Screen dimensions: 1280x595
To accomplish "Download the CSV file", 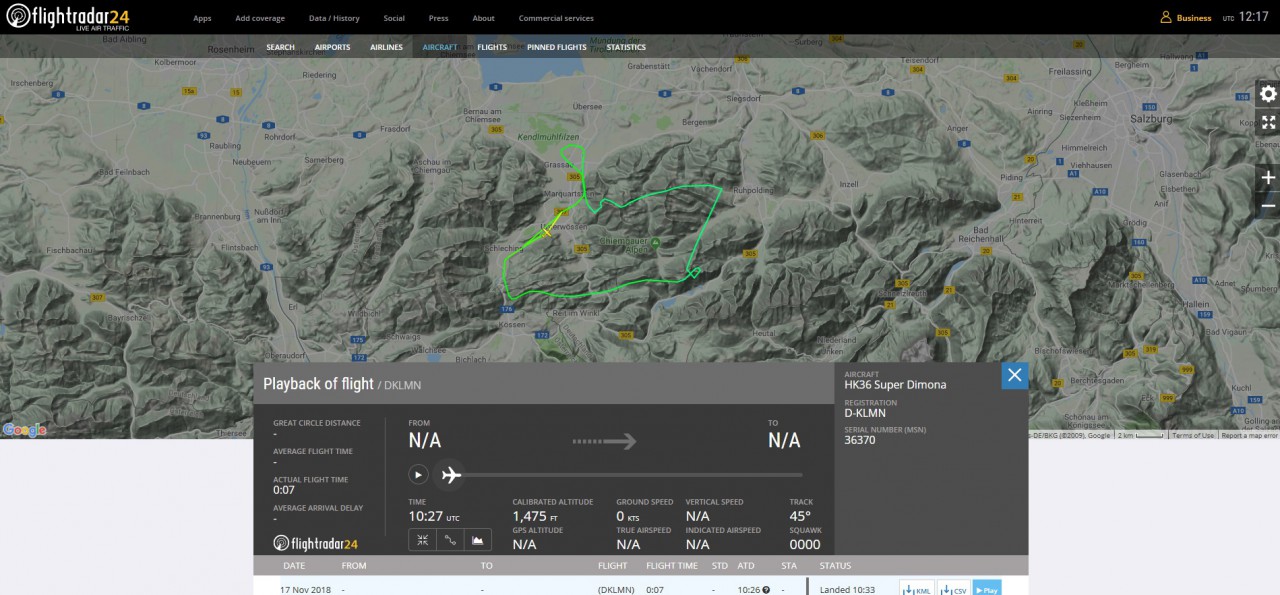I will (953, 590).
